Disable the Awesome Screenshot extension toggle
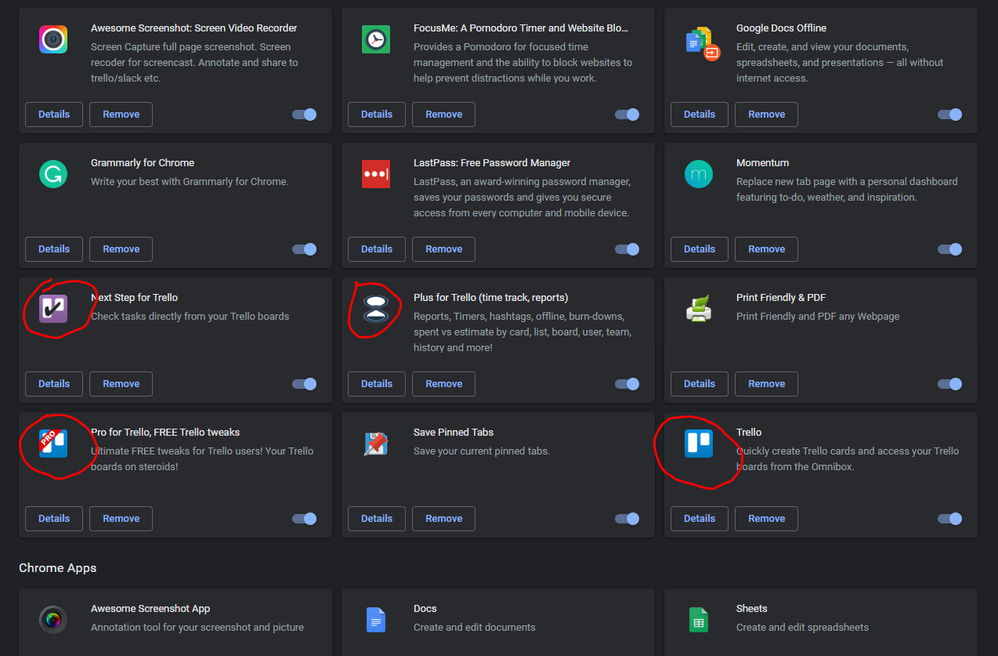 304,115
